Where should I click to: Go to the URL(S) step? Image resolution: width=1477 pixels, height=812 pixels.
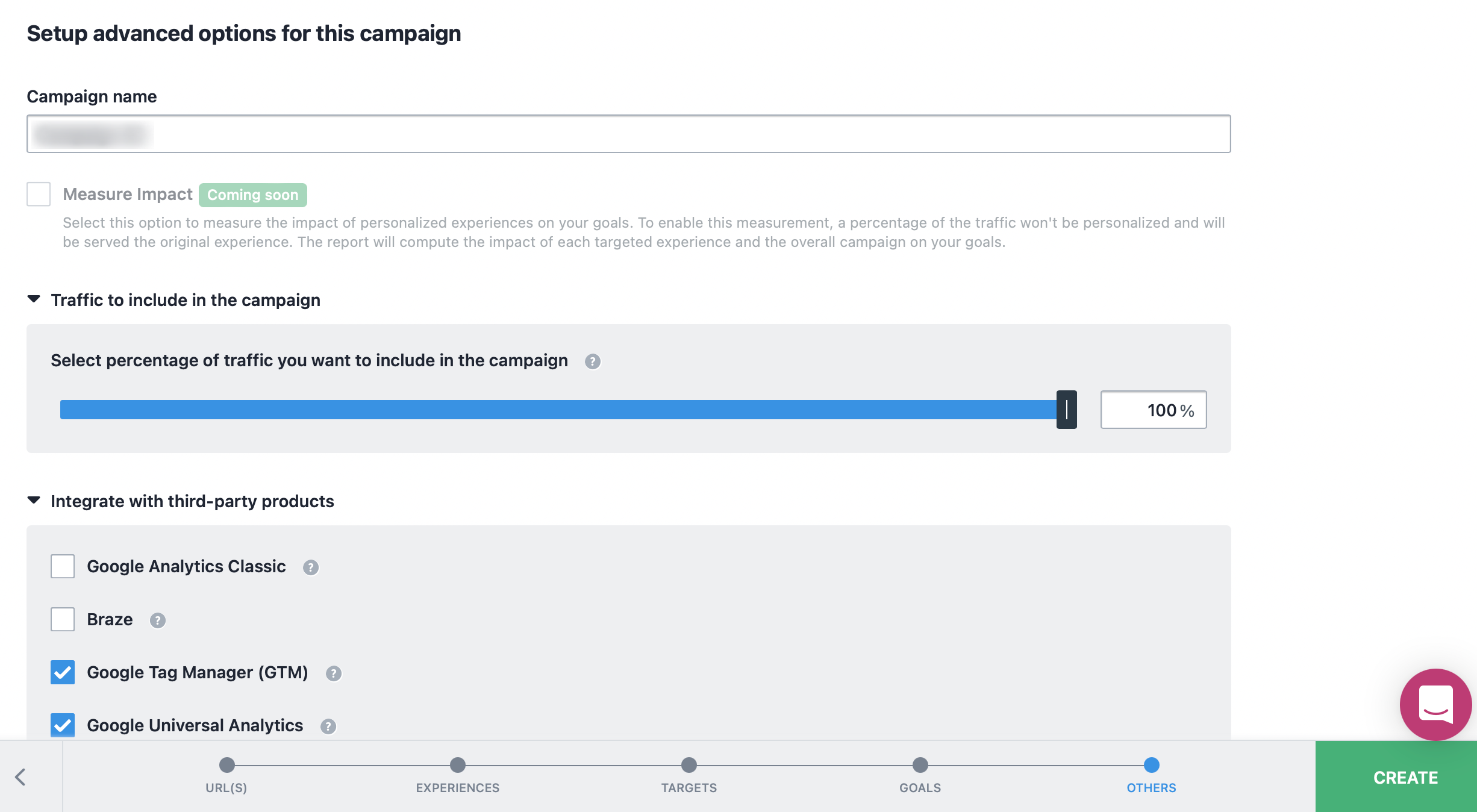click(x=226, y=766)
